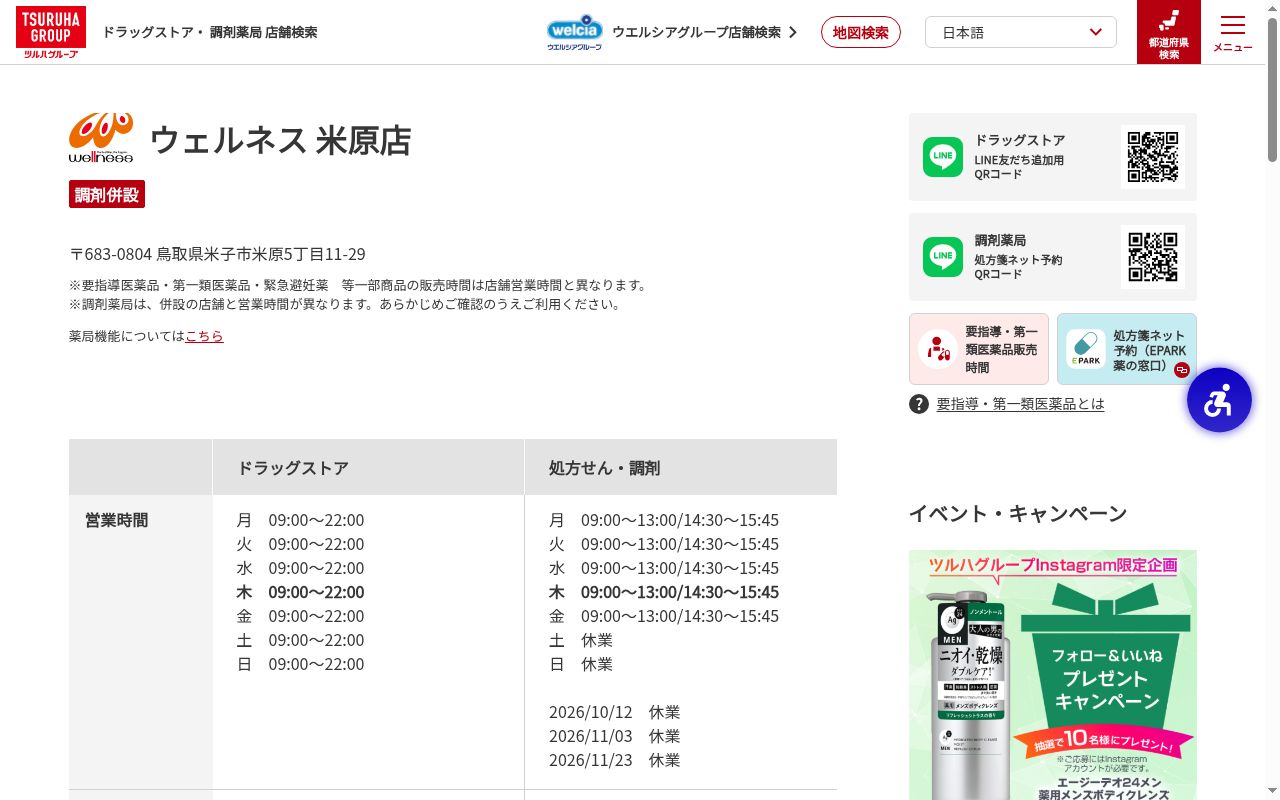The height and width of the screenshot is (800, 1280).
Task: Open the hamburger メニュー button
Action: click(x=1233, y=32)
